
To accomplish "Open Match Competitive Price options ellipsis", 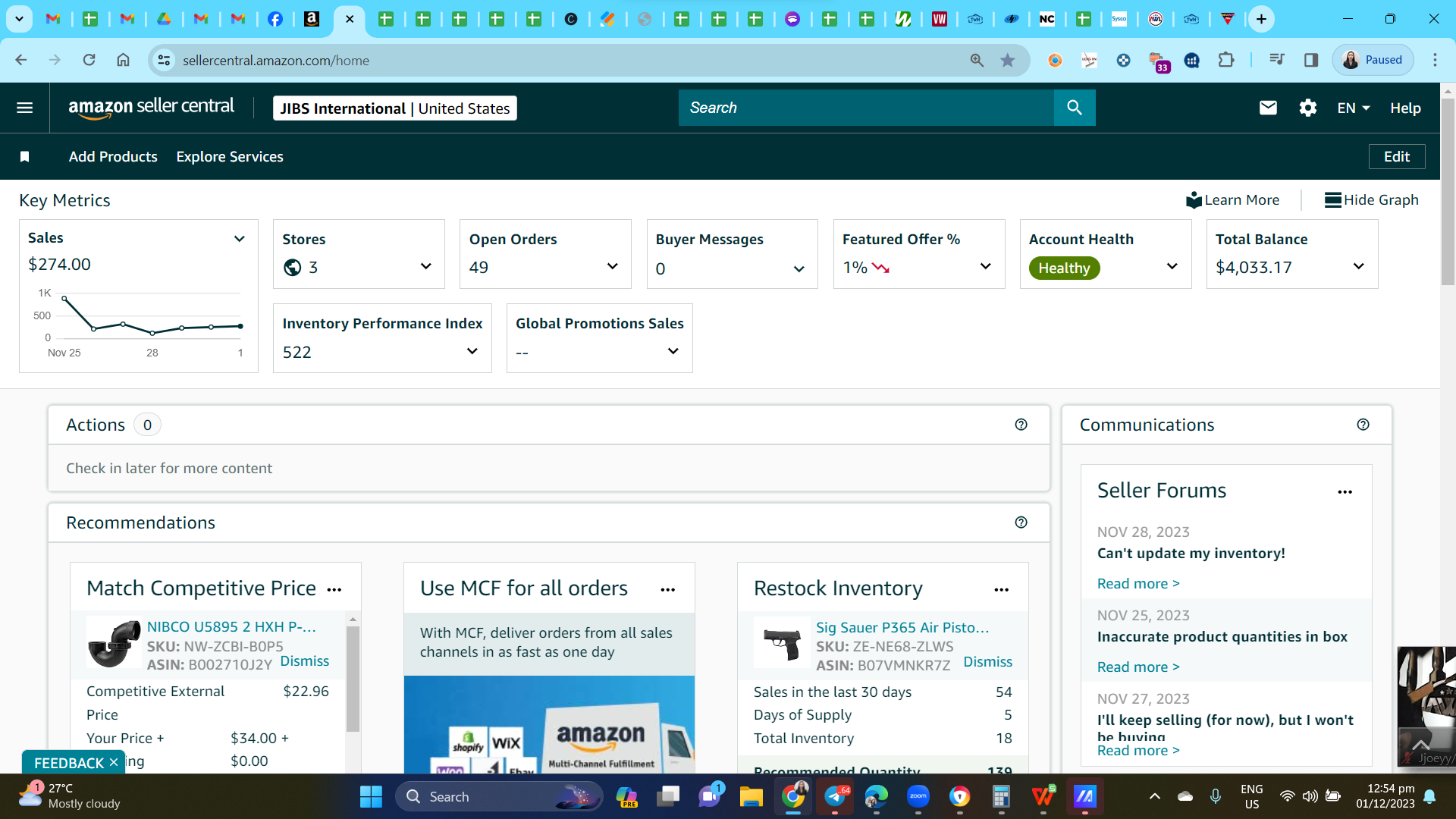I will (x=334, y=590).
